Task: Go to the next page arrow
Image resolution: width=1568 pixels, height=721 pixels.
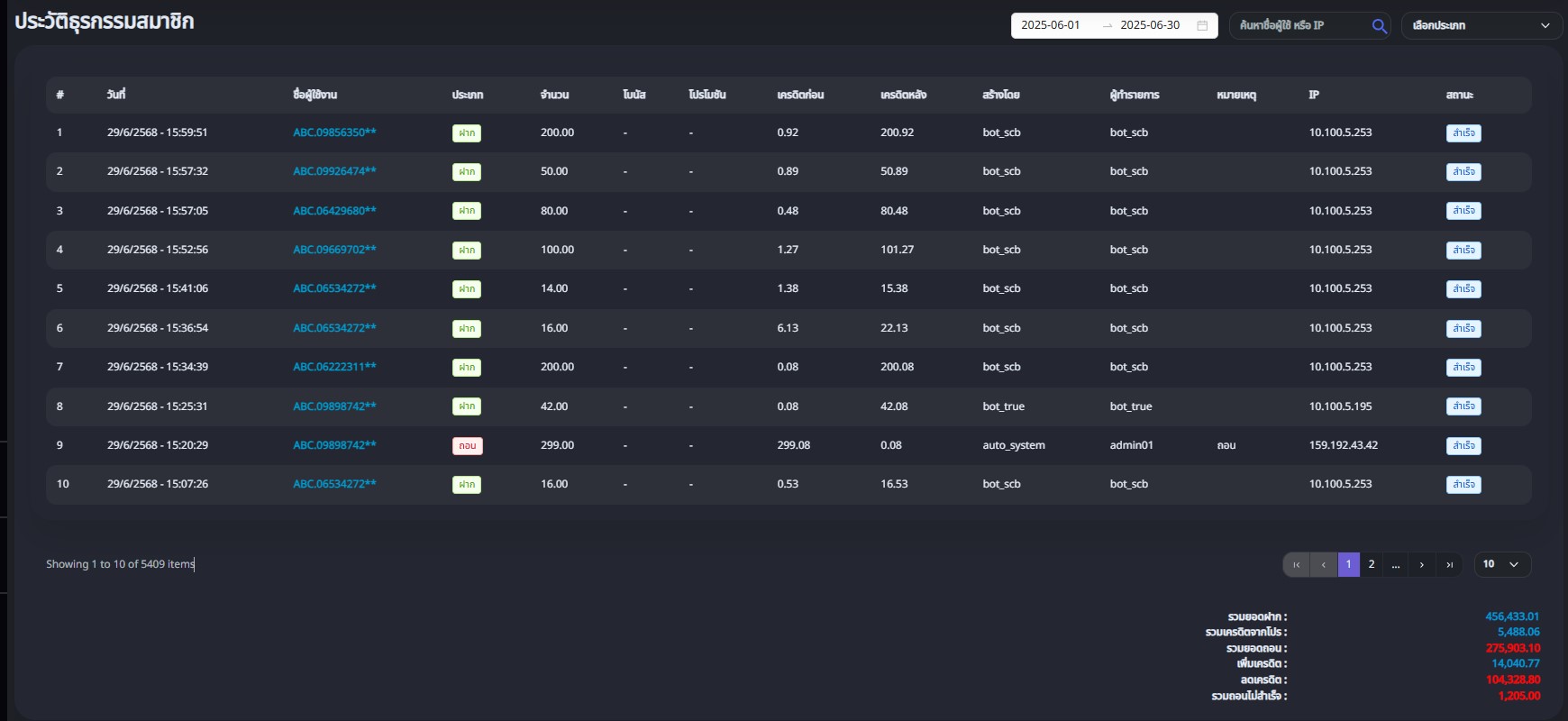Action: (1422, 564)
